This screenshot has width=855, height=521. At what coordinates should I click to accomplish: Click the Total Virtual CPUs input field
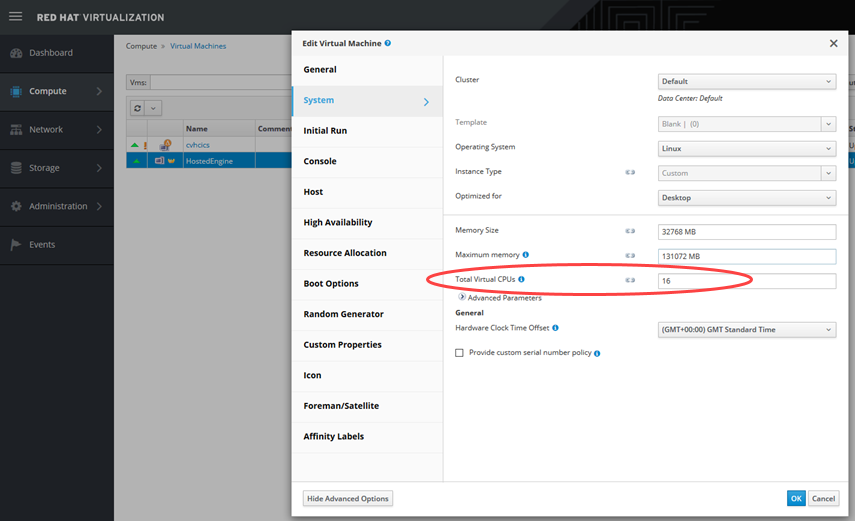point(746,280)
